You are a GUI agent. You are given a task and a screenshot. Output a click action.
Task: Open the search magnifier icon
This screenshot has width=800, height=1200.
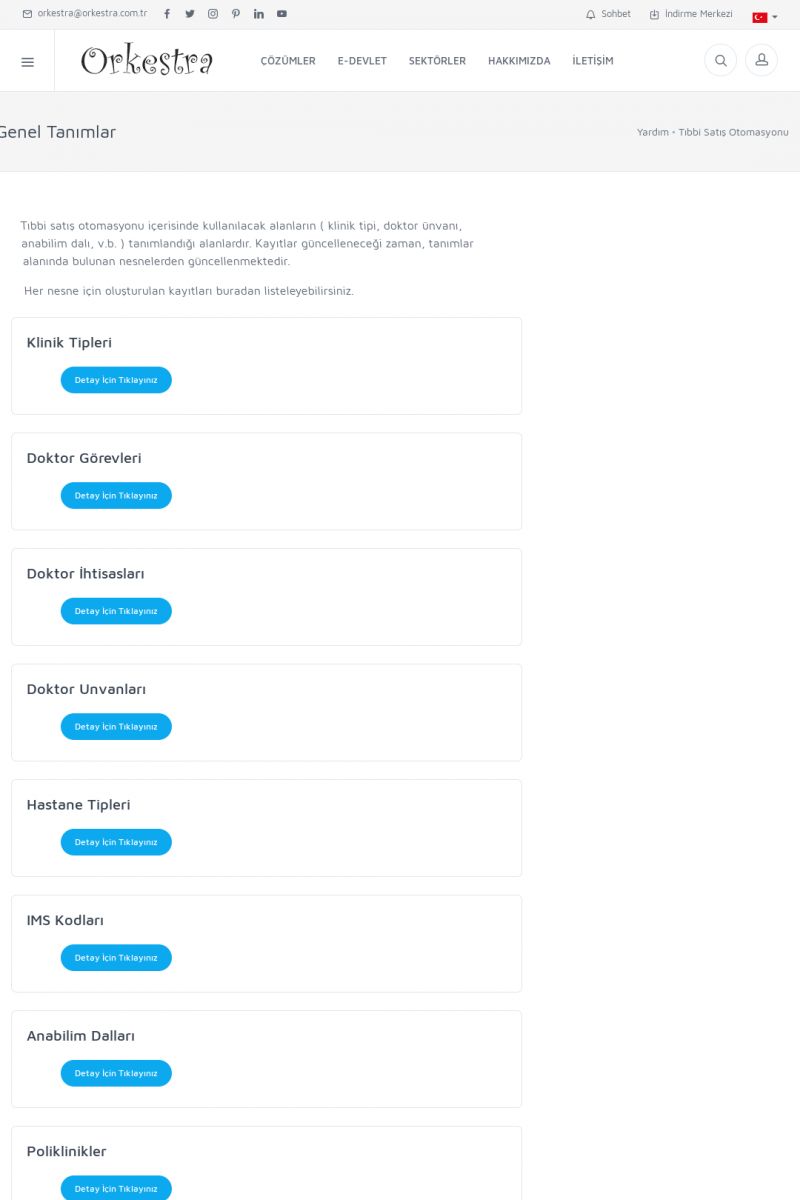pos(720,61)
